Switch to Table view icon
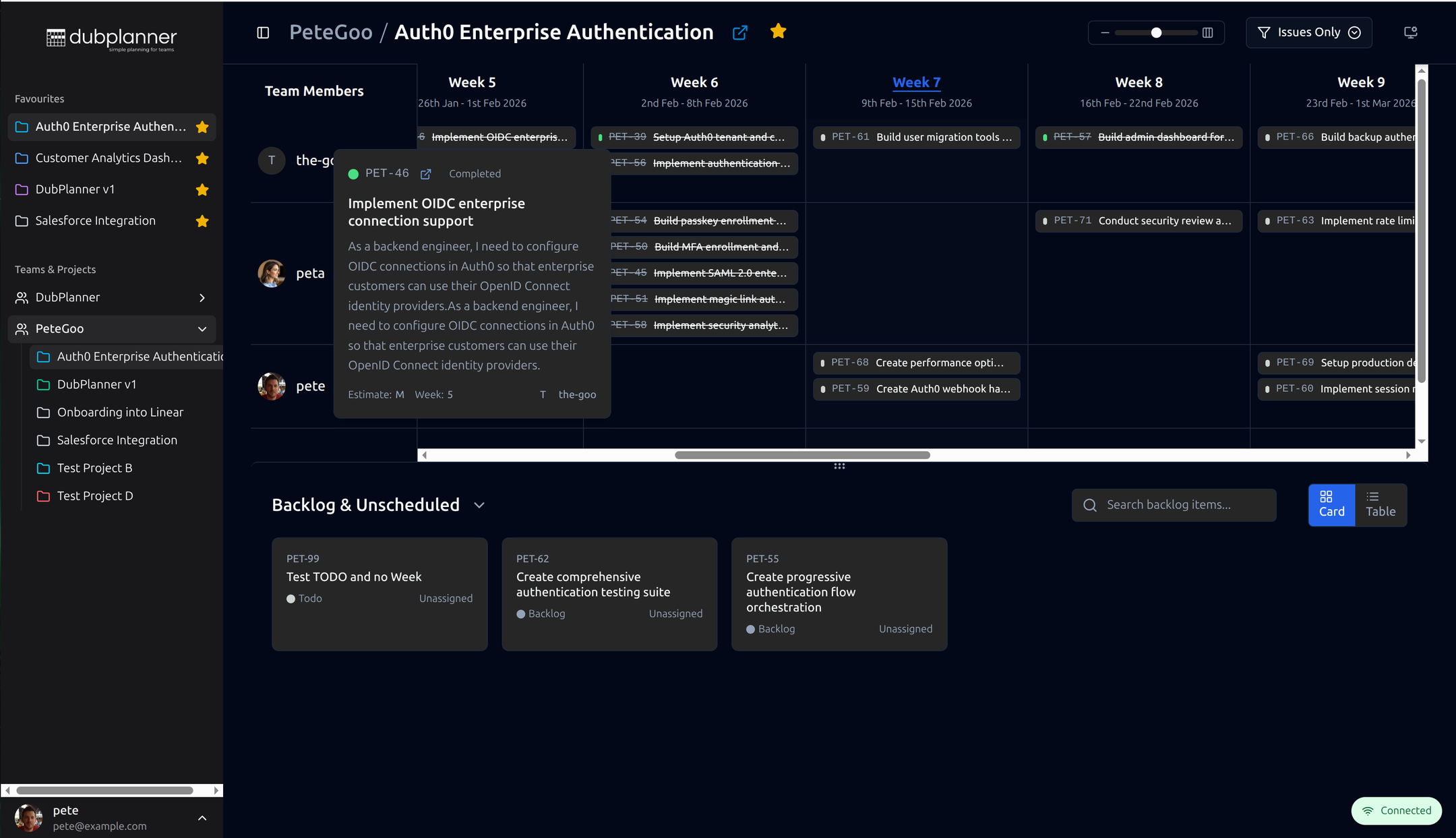The image size is (1456, 838). tap(1378, 504)
